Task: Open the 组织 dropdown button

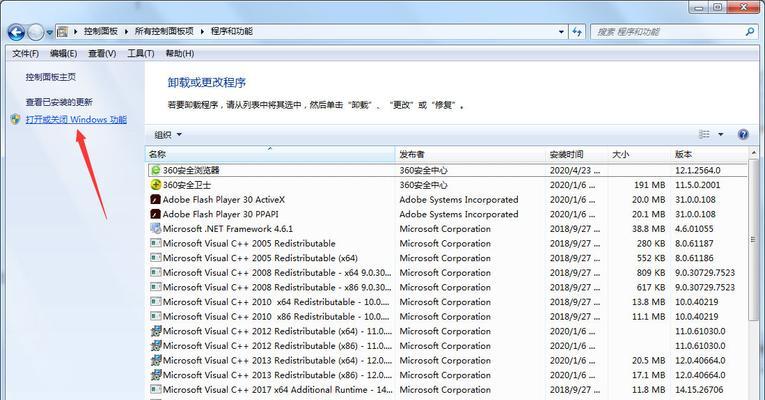Action: click(168, 135)
